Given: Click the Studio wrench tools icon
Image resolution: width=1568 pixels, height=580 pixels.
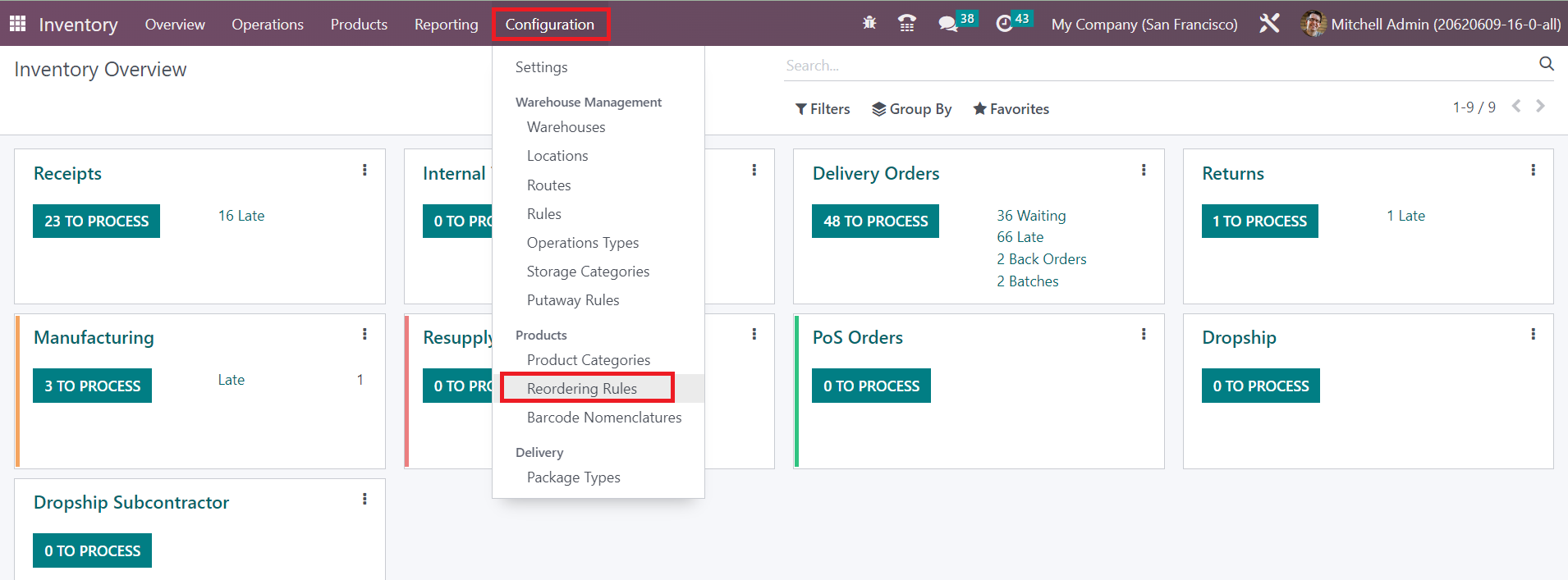Looking at the screenshot, I should pos(1269,24).
